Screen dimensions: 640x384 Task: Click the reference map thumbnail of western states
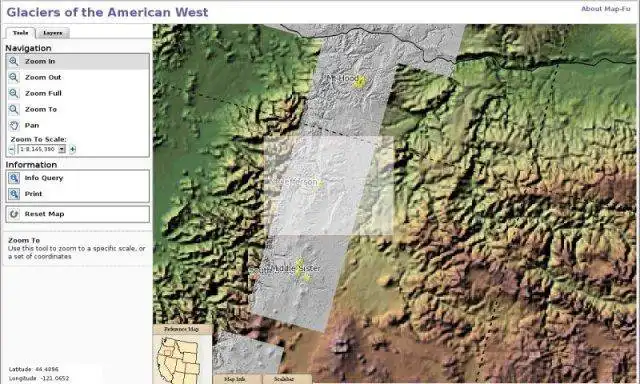point(180,359)
